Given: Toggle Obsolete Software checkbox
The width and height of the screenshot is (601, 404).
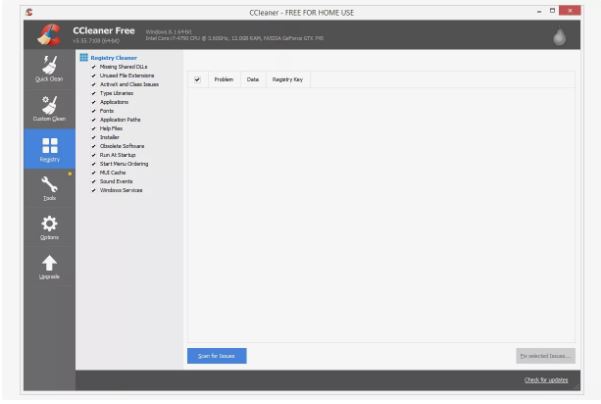Looking at the screenshot, I should (94, 146).
